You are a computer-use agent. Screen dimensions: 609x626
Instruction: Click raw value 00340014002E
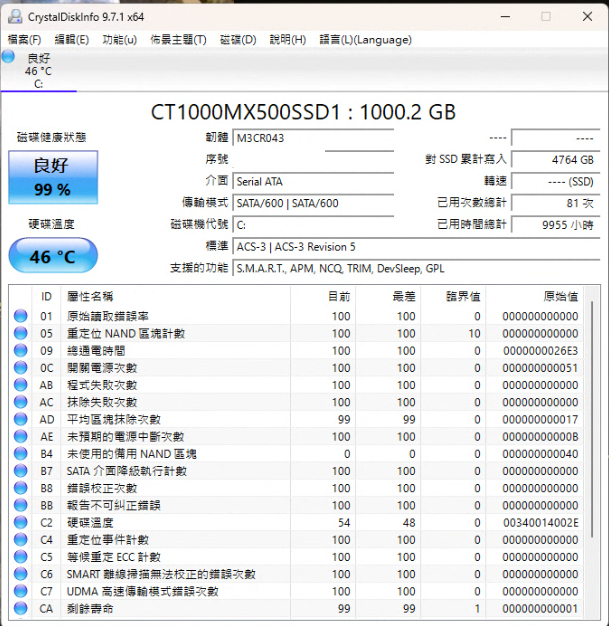point(540,522)
